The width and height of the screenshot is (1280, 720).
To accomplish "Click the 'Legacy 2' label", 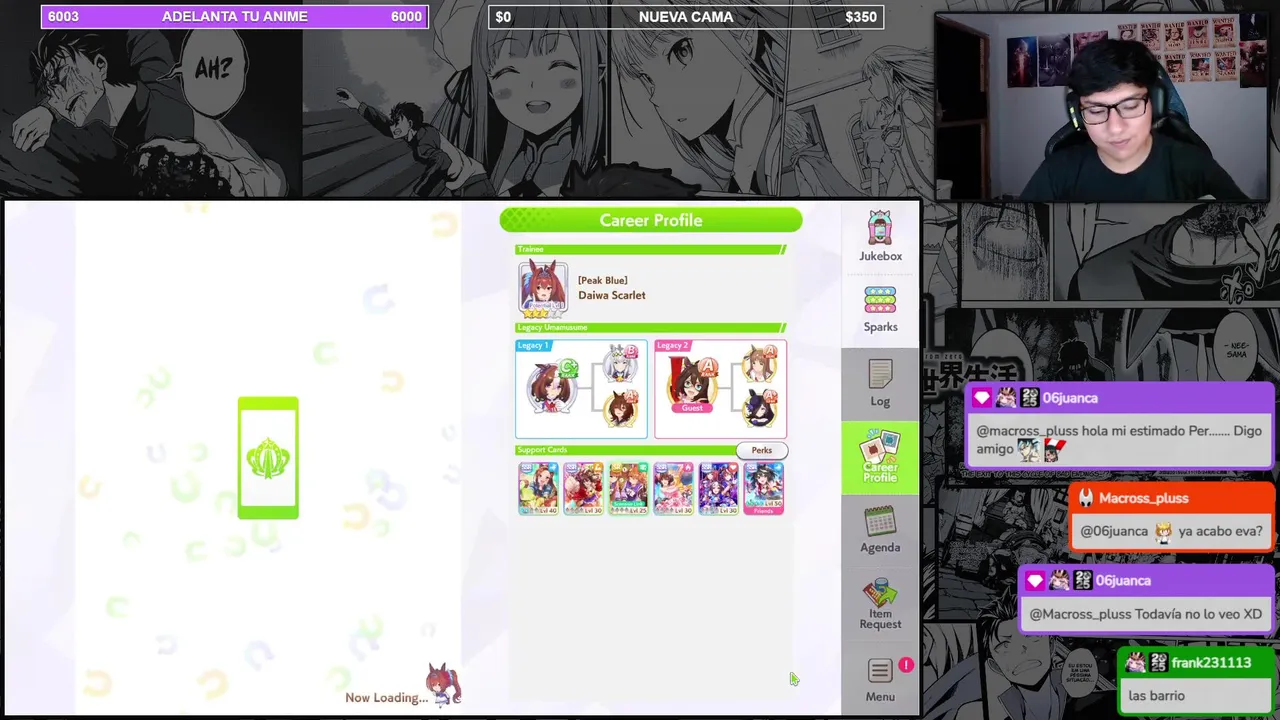I will click(672, 346).
